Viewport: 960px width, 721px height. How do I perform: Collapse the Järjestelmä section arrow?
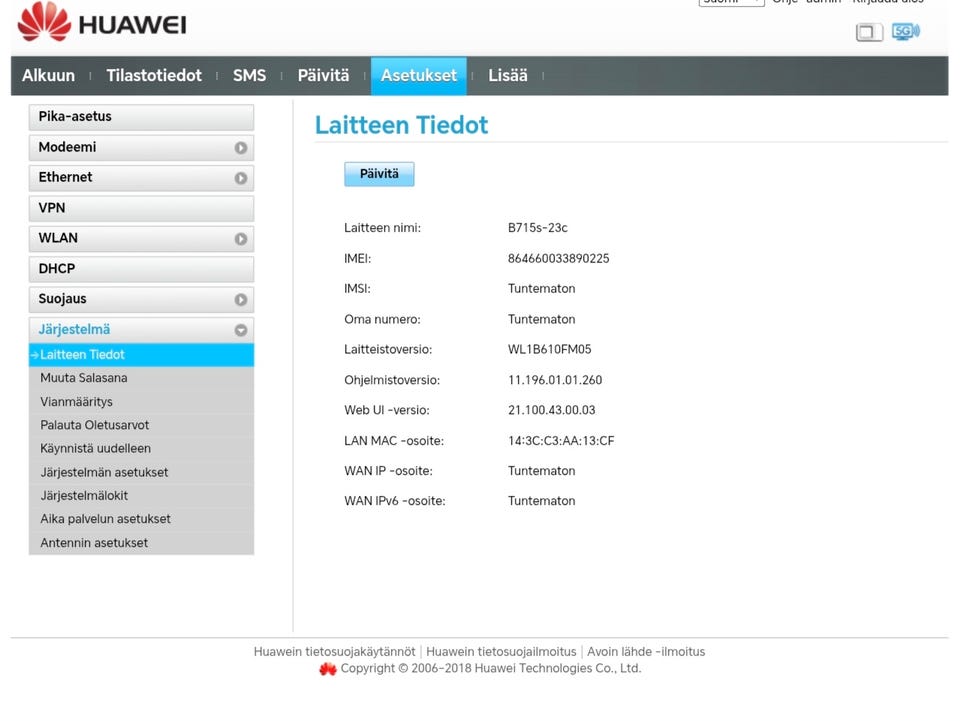coord(241,330)
